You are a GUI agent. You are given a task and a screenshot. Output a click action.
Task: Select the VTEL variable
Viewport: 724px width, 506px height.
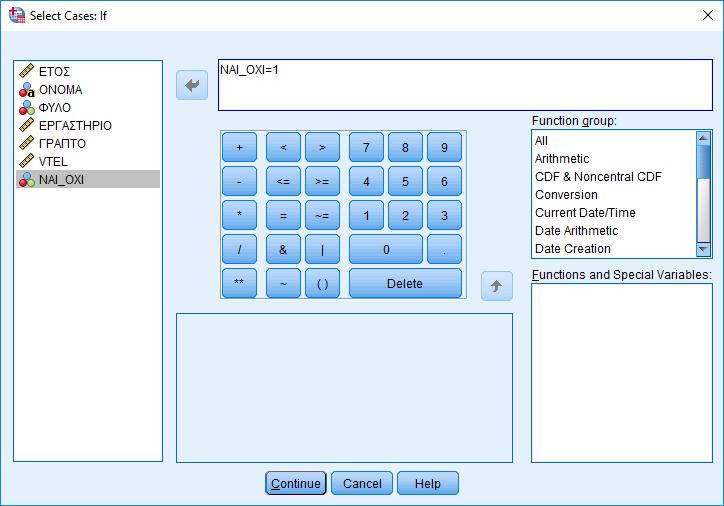pos(88,161)
